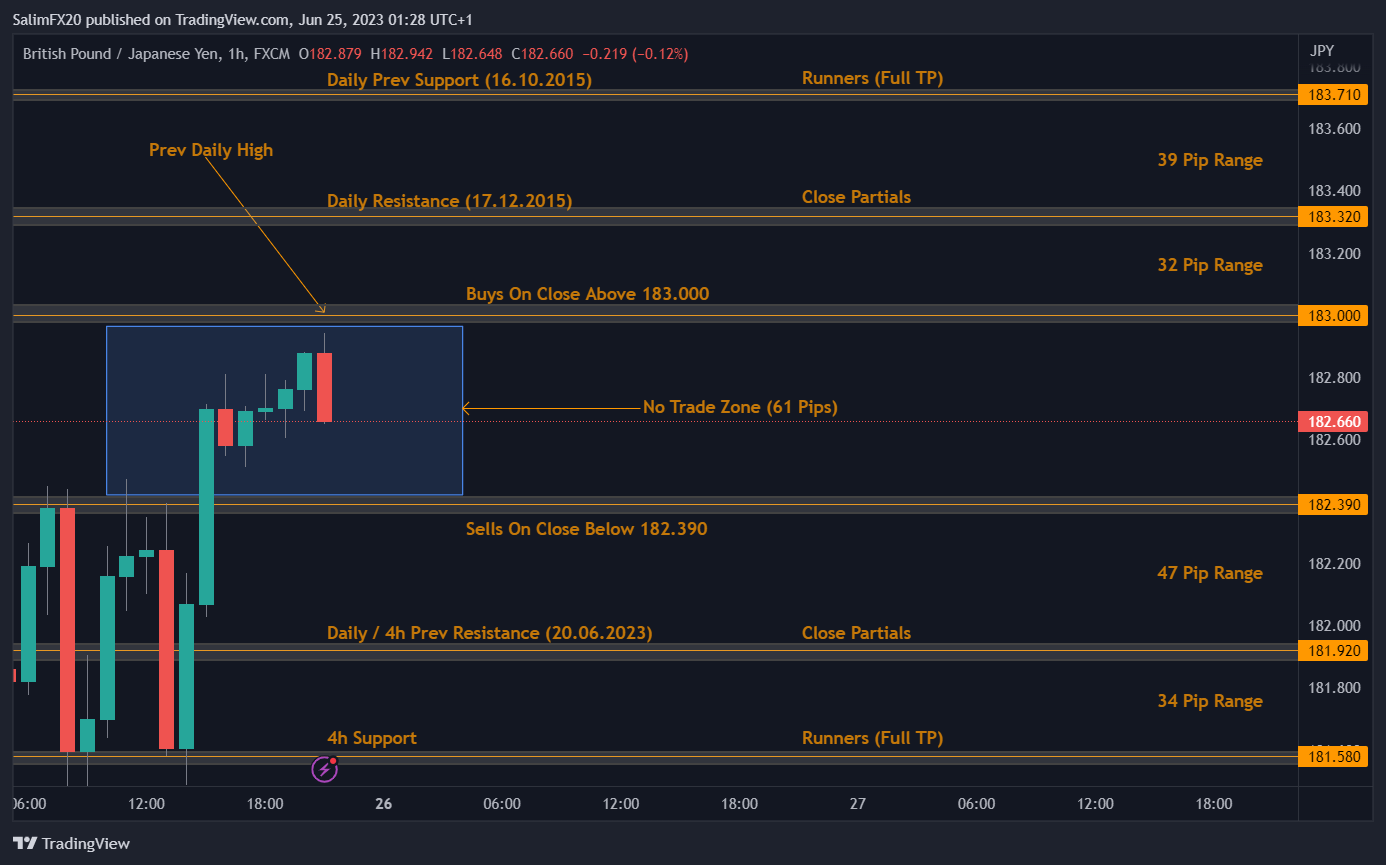Click the 27 date marker on time axis
The width and height of the screenshot is (1386, 865).
click(858, 804)
